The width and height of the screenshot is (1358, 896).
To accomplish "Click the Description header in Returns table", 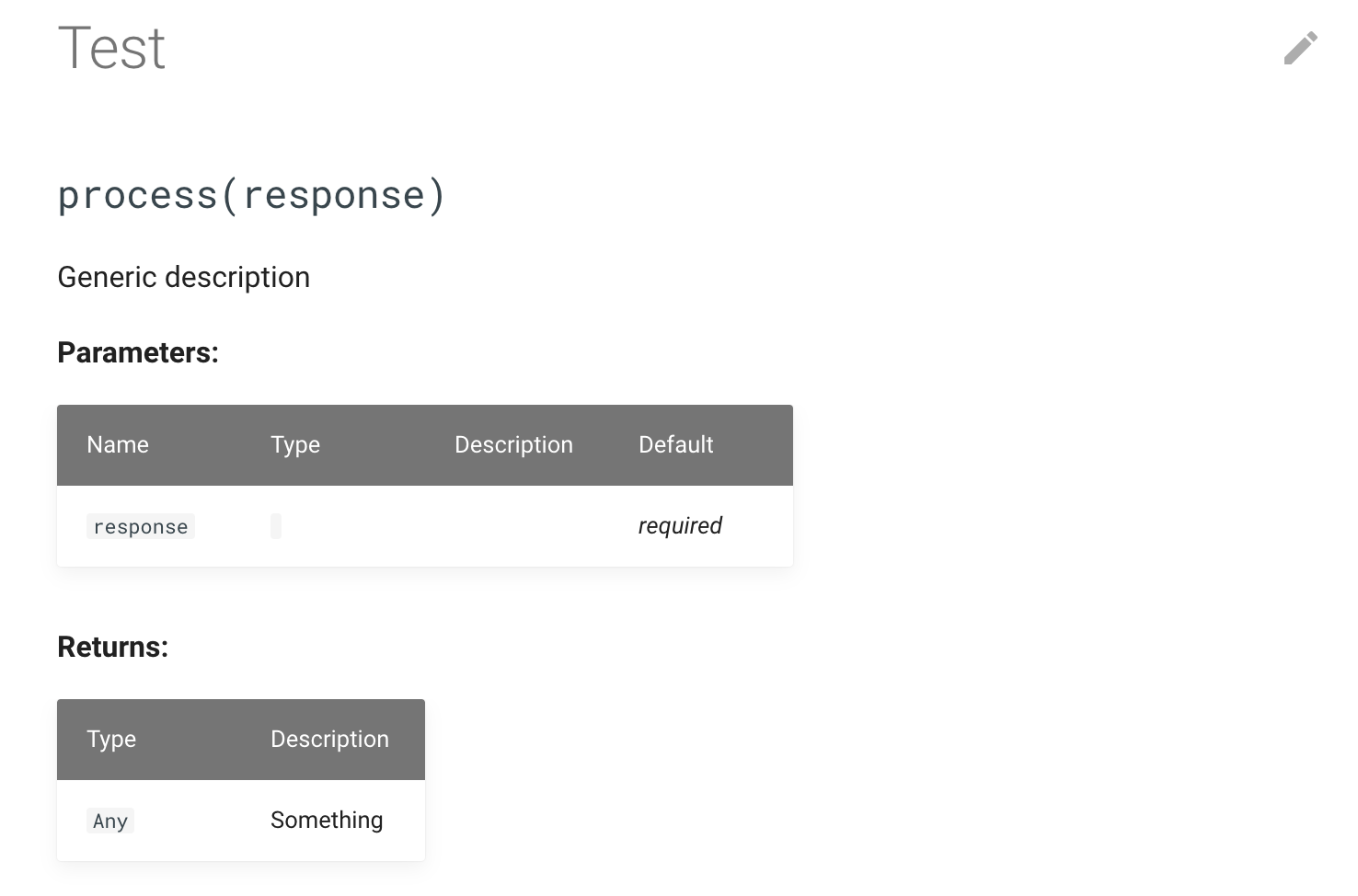I will (328, 739).
